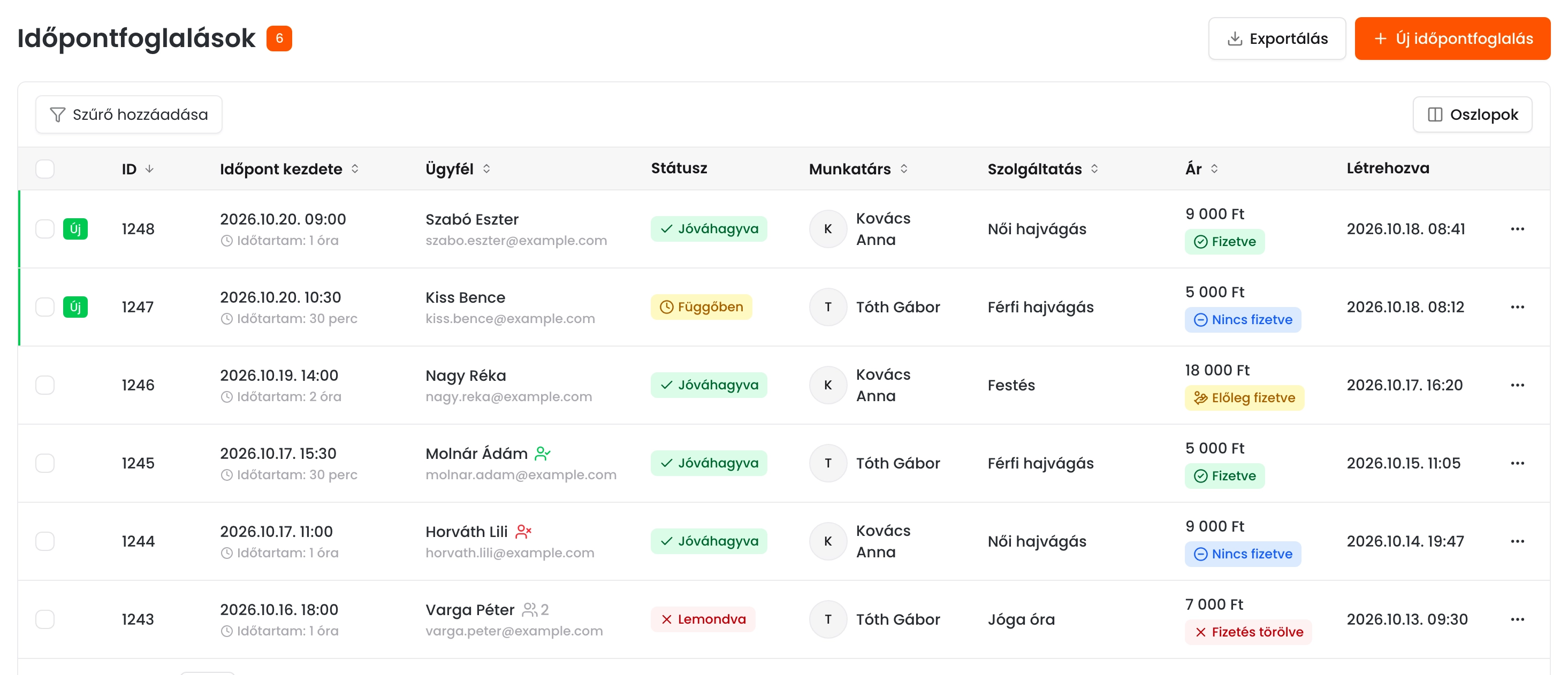Open row actions menu for booking 1243
This screenshot has height=675, width=1568.
coord(1517,619)
